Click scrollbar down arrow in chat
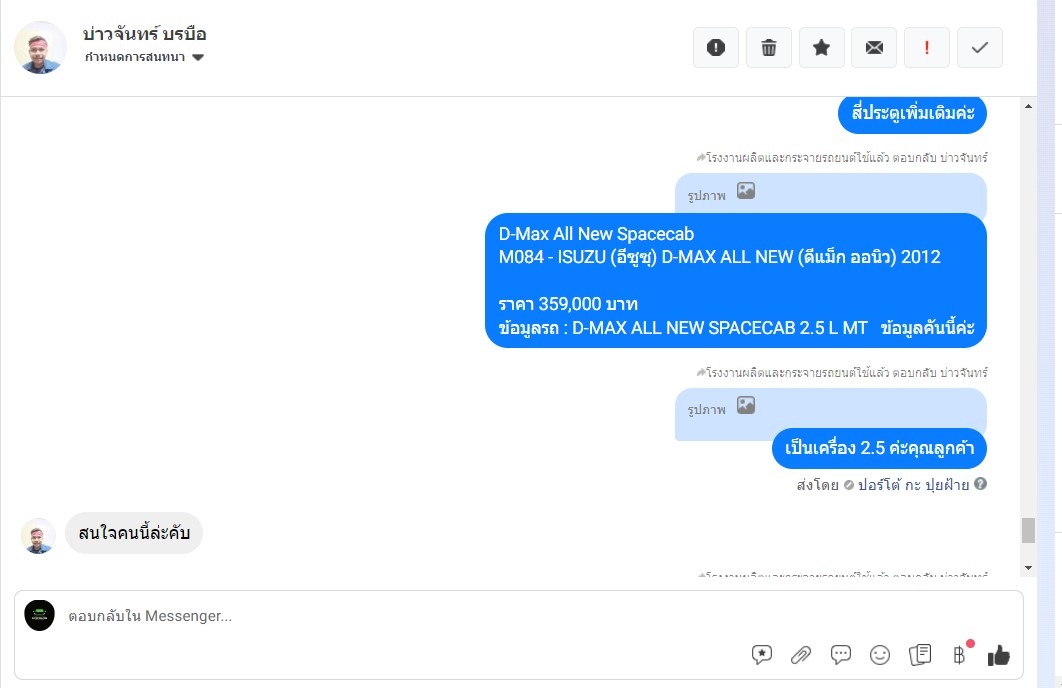The image size is (1062, 688). pyautogui.click(x=1028, y=567)
